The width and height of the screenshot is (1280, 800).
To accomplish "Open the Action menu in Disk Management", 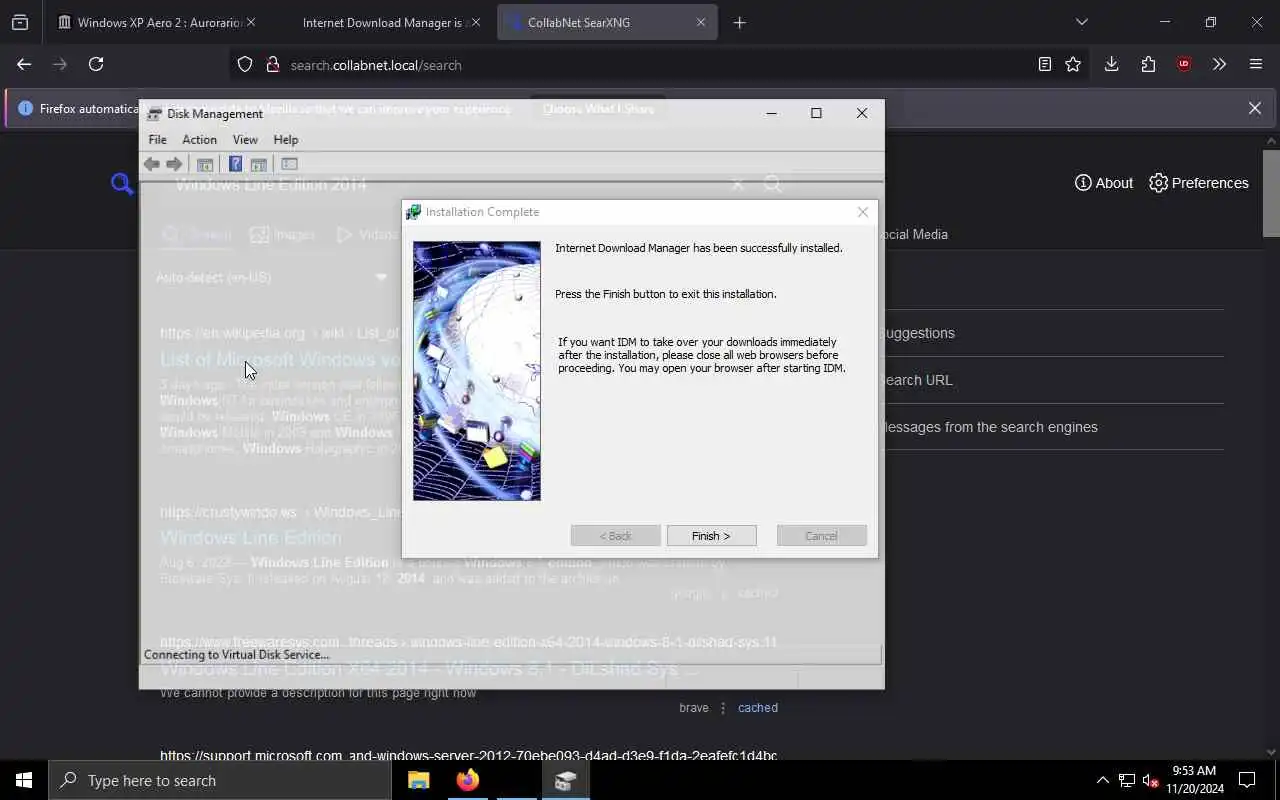I will 199,140.
